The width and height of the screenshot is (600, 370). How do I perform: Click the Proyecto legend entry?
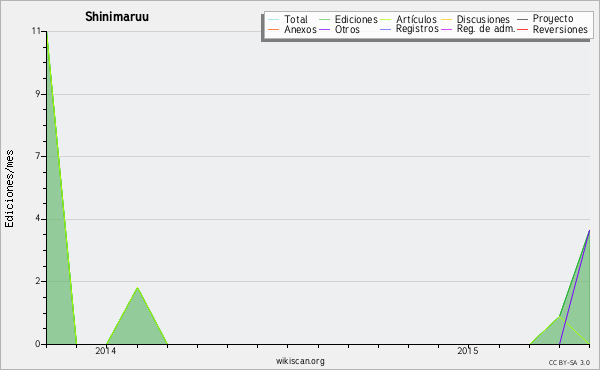click(545, 19)
